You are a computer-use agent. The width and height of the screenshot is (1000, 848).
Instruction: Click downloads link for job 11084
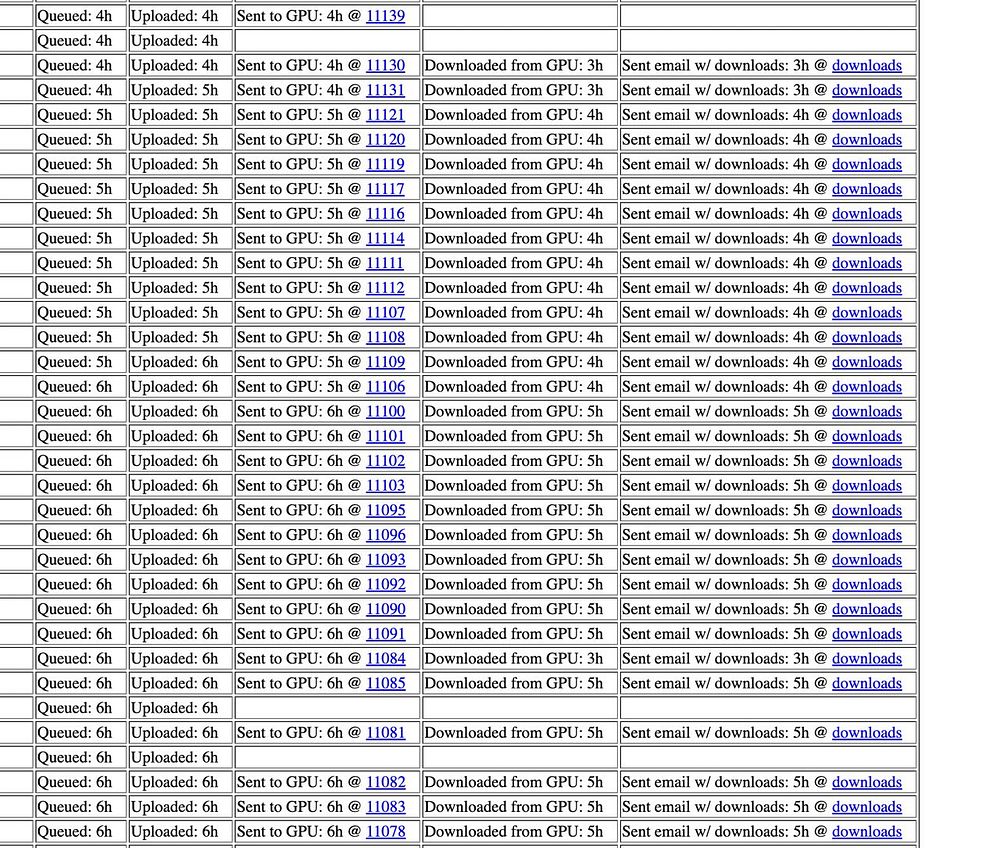tap(867, 659)
